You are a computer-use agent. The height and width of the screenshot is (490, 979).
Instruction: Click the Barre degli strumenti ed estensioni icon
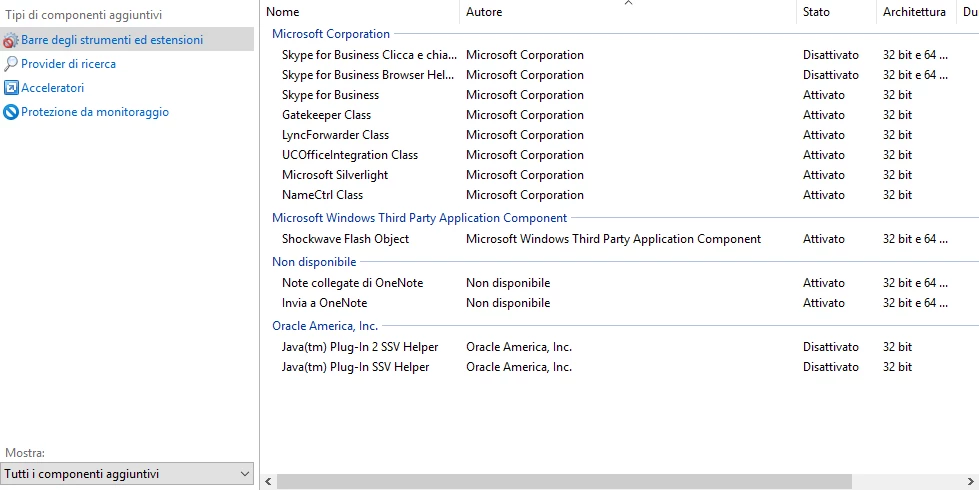click(11, 41)
